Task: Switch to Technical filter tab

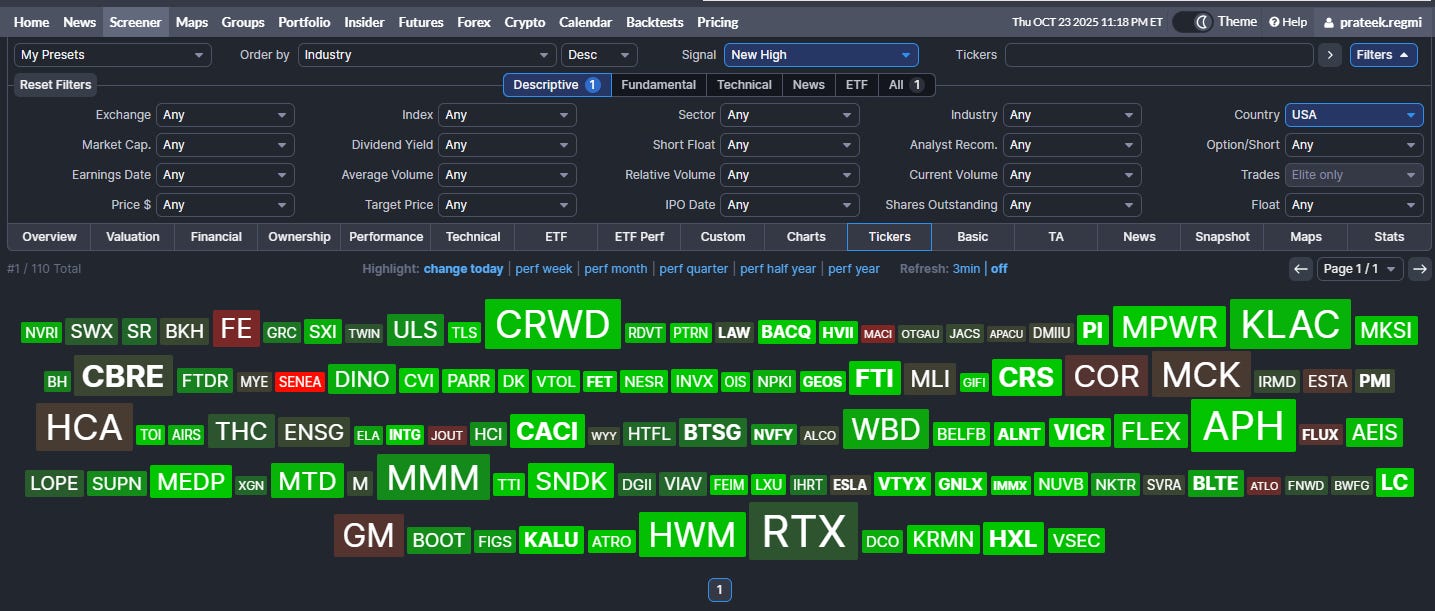Action: click(x=744, y=85)
